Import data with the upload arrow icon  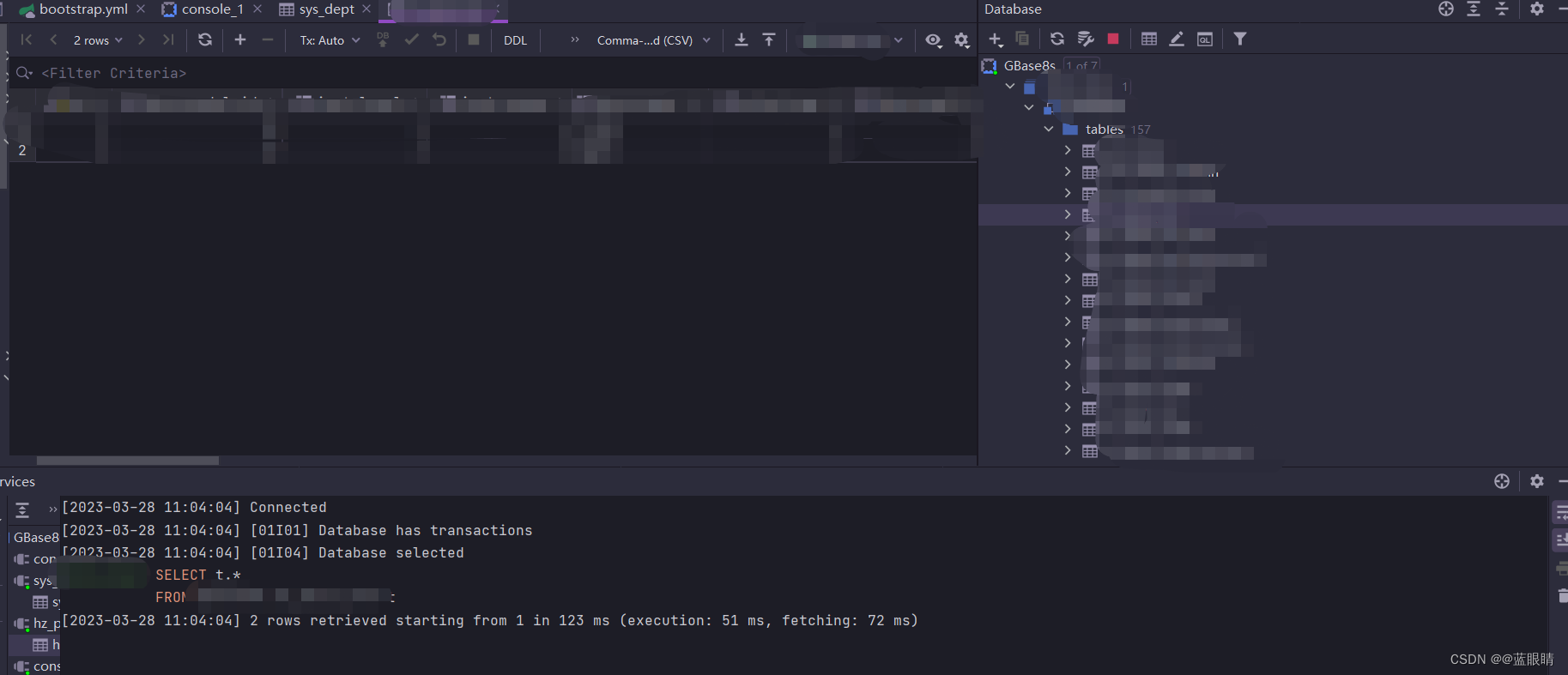(769, 39)
